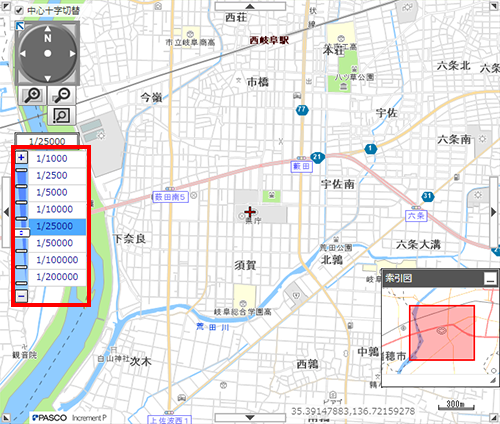This screenshot has height=424, width=500.
Task: Toggle the 中心十字切替 checkbox
Action: tap(19, 11)
